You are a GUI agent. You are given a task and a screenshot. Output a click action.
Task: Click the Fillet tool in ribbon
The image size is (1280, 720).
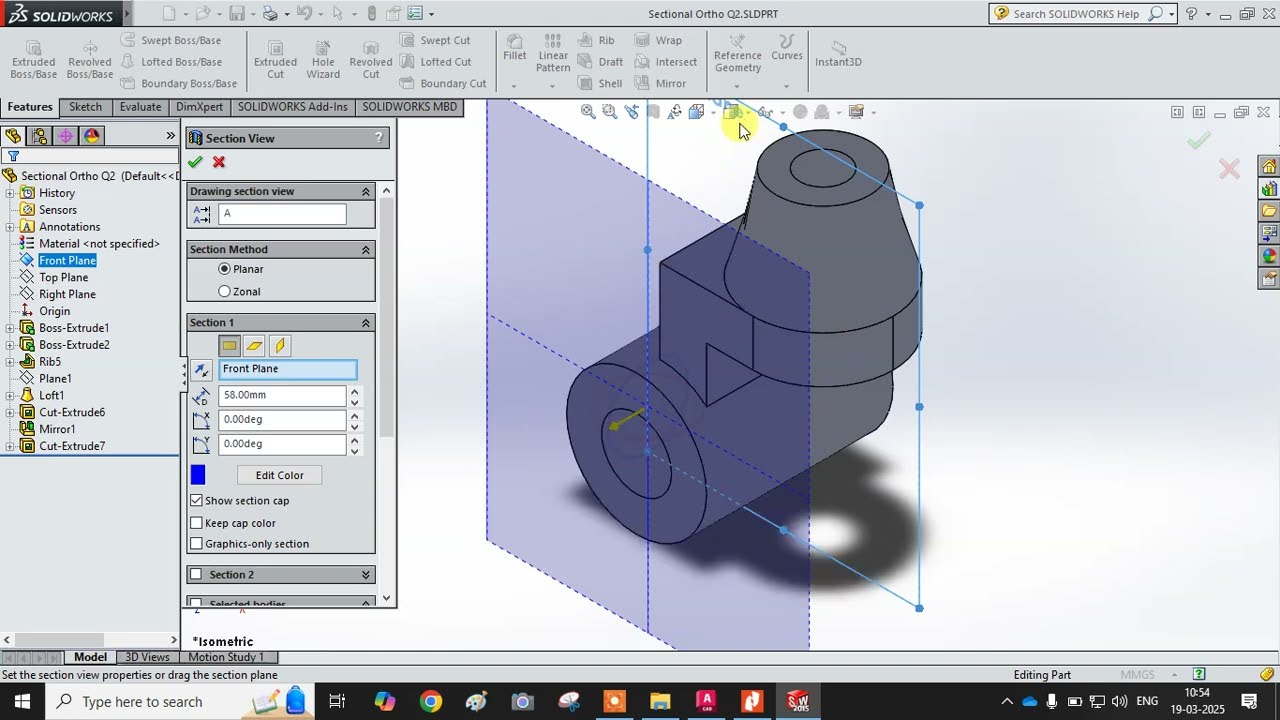click(x=515, y=48)
